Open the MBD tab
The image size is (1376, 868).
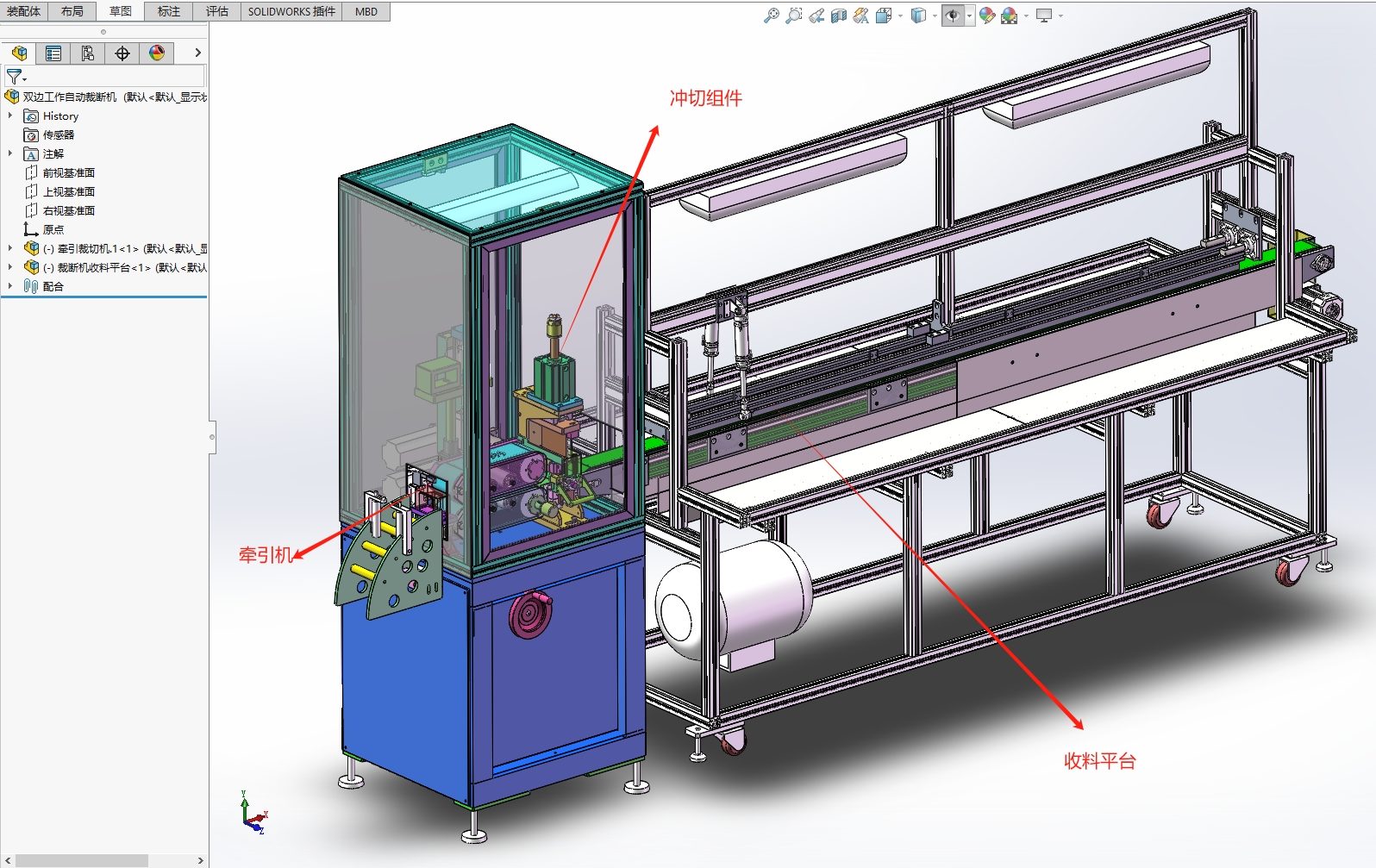click(366, 11)
